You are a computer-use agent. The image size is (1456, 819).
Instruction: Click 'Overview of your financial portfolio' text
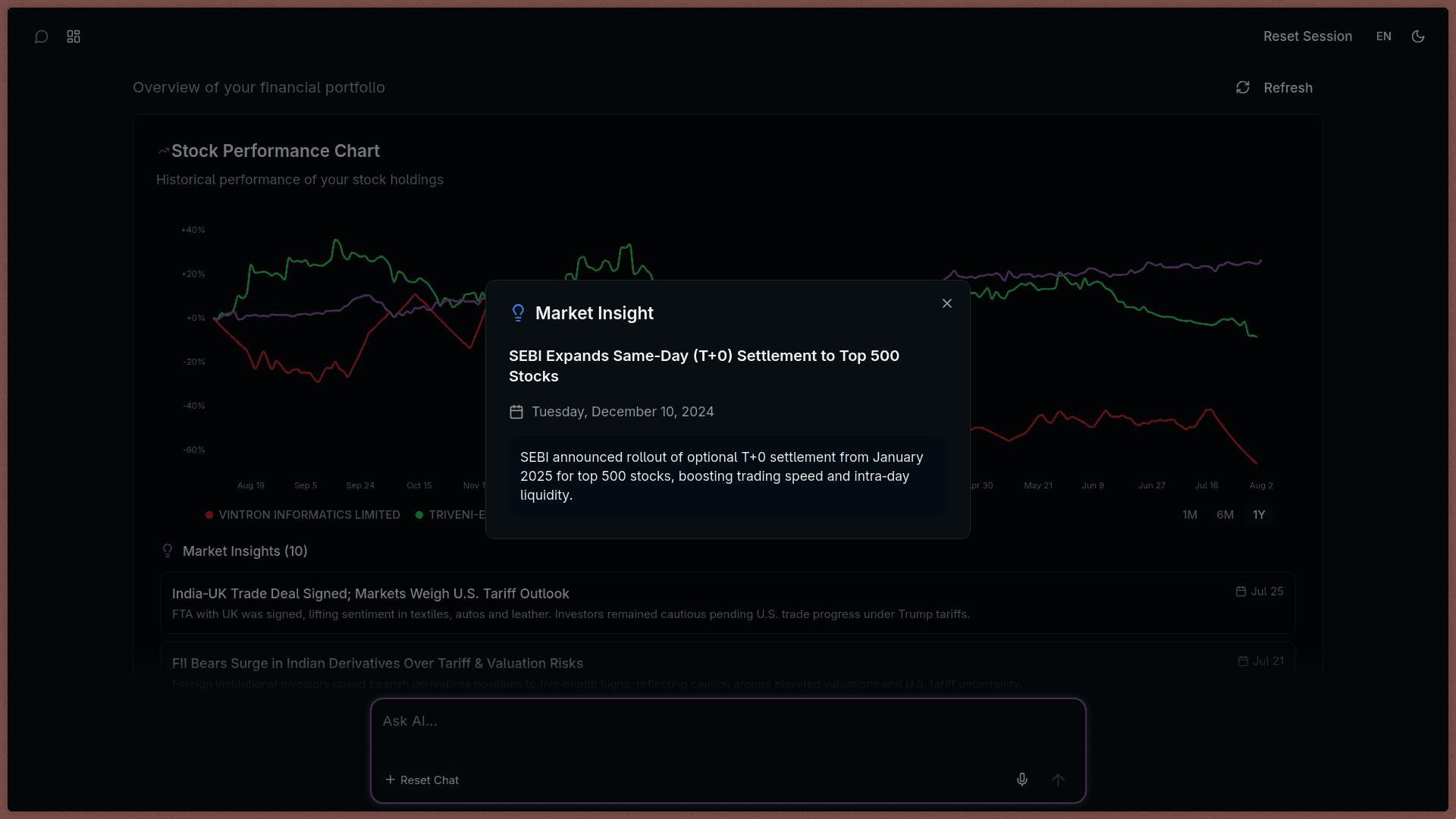[x=259, y=88]
